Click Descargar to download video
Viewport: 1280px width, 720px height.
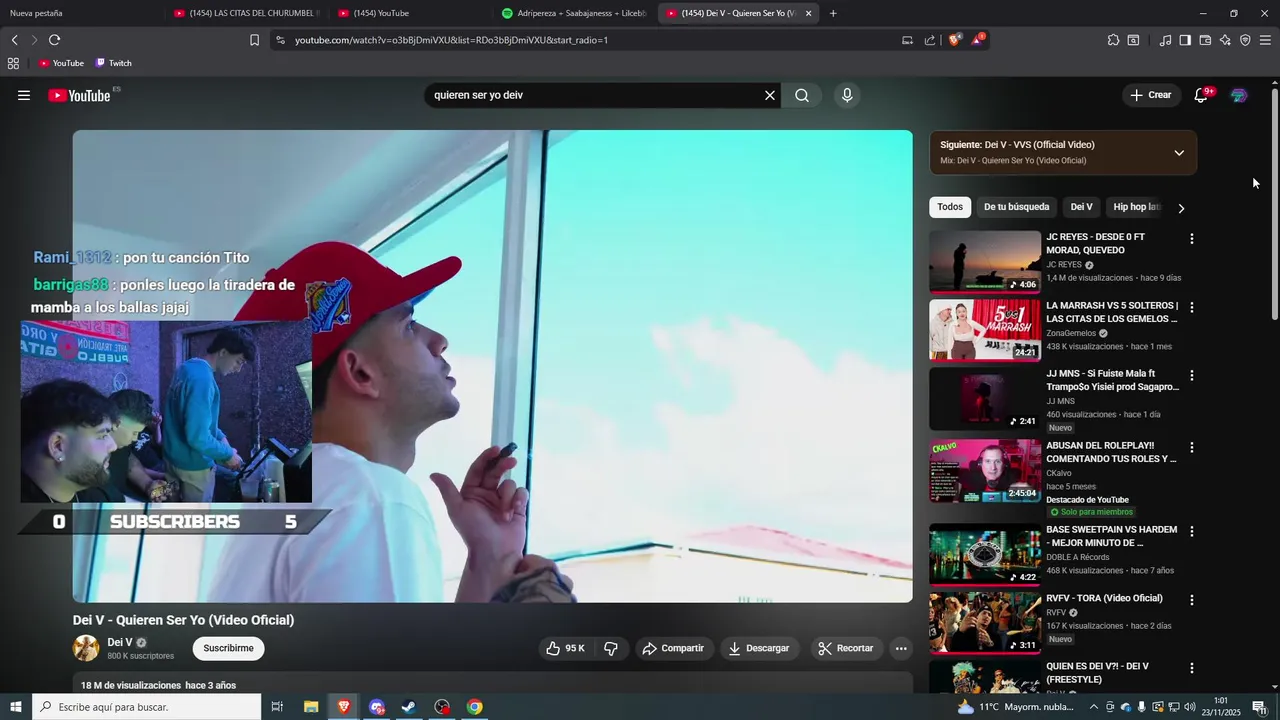tap(758, 648)
